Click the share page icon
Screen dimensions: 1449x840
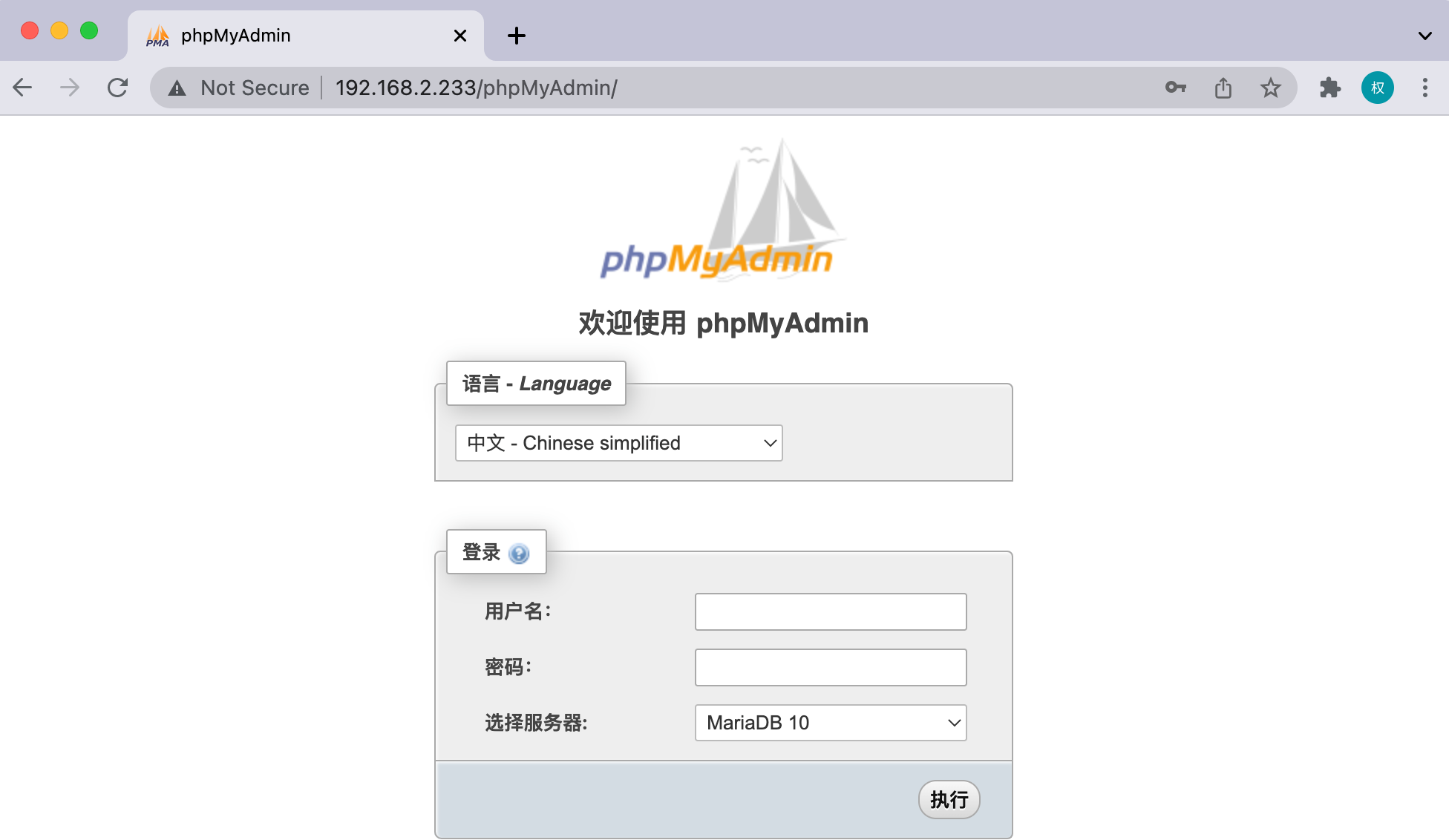(x=1223, y=88)
